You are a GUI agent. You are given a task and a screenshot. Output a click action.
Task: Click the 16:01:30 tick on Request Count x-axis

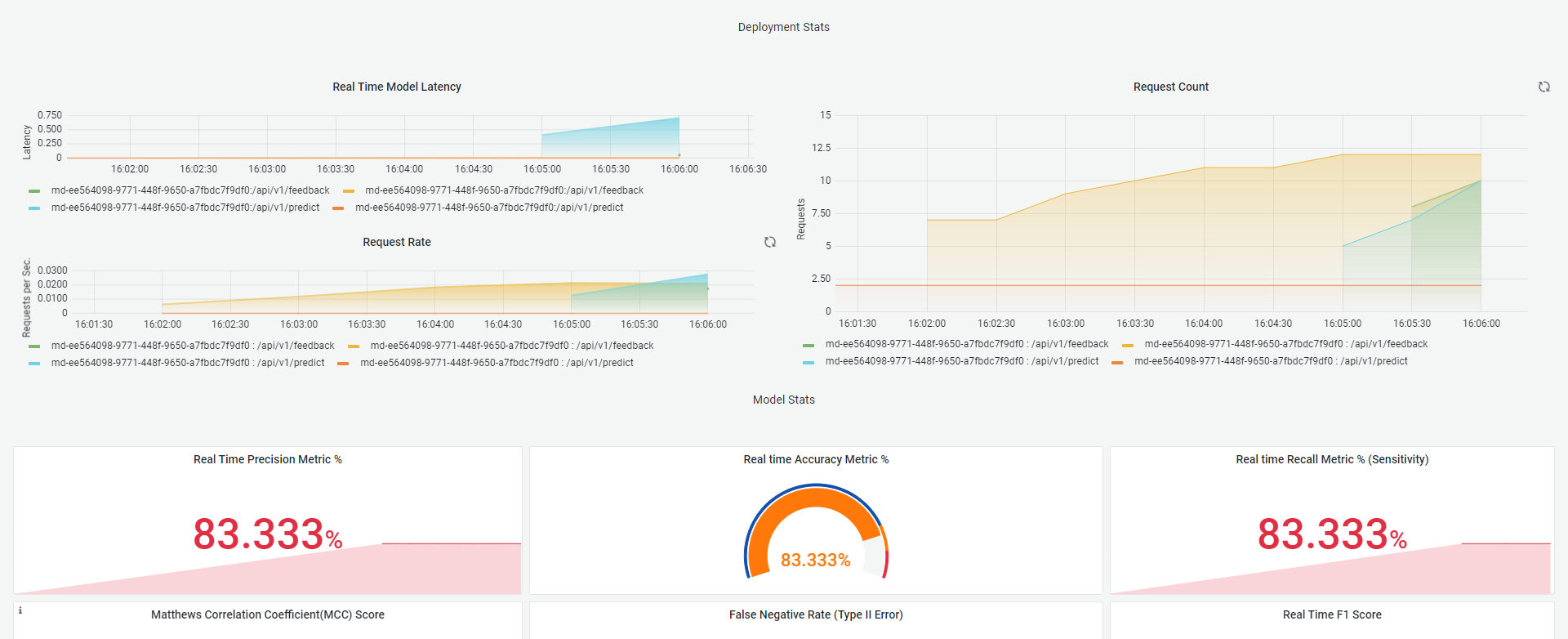tap(857, 324)
